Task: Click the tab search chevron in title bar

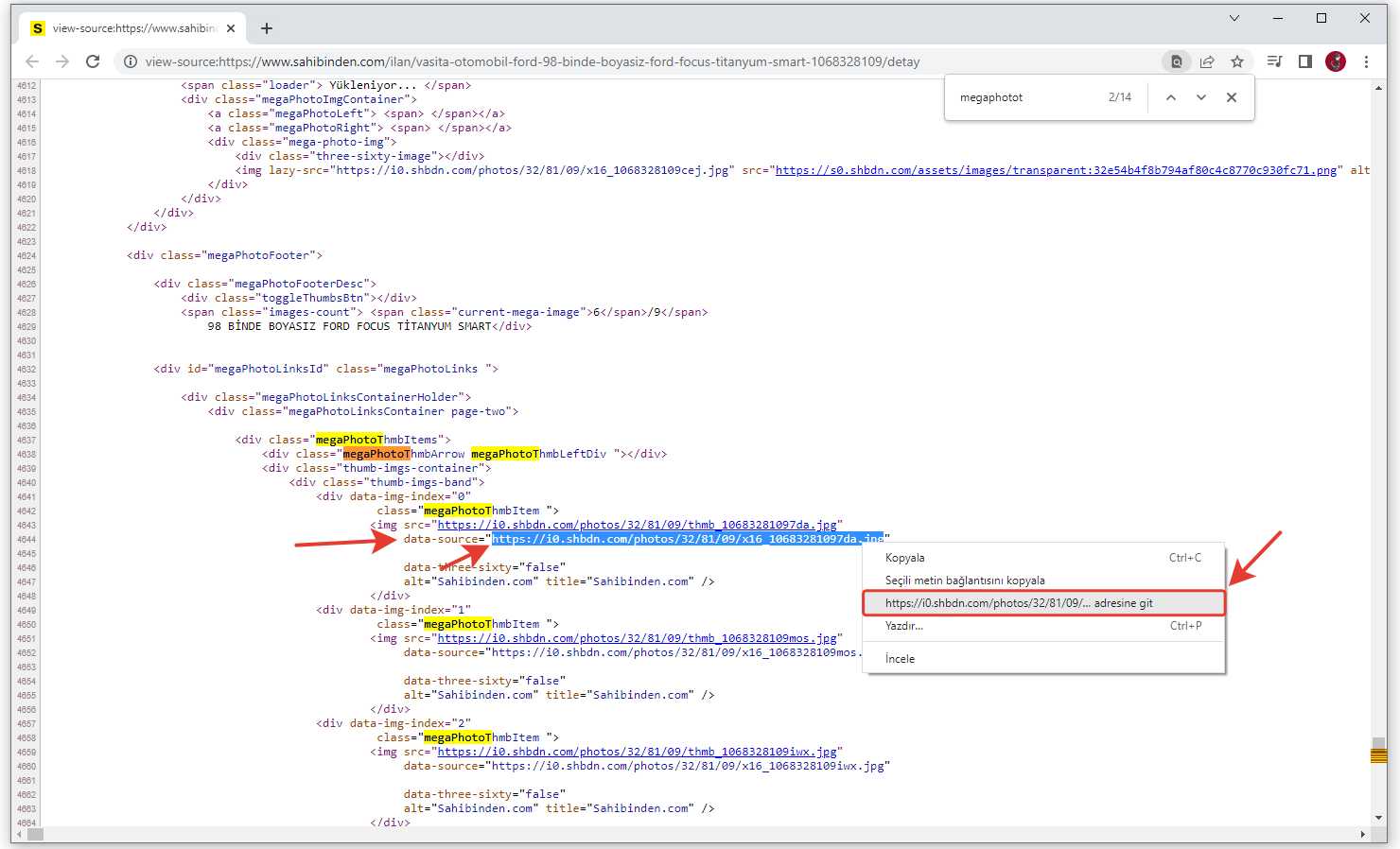Action: coord(1234,18)
